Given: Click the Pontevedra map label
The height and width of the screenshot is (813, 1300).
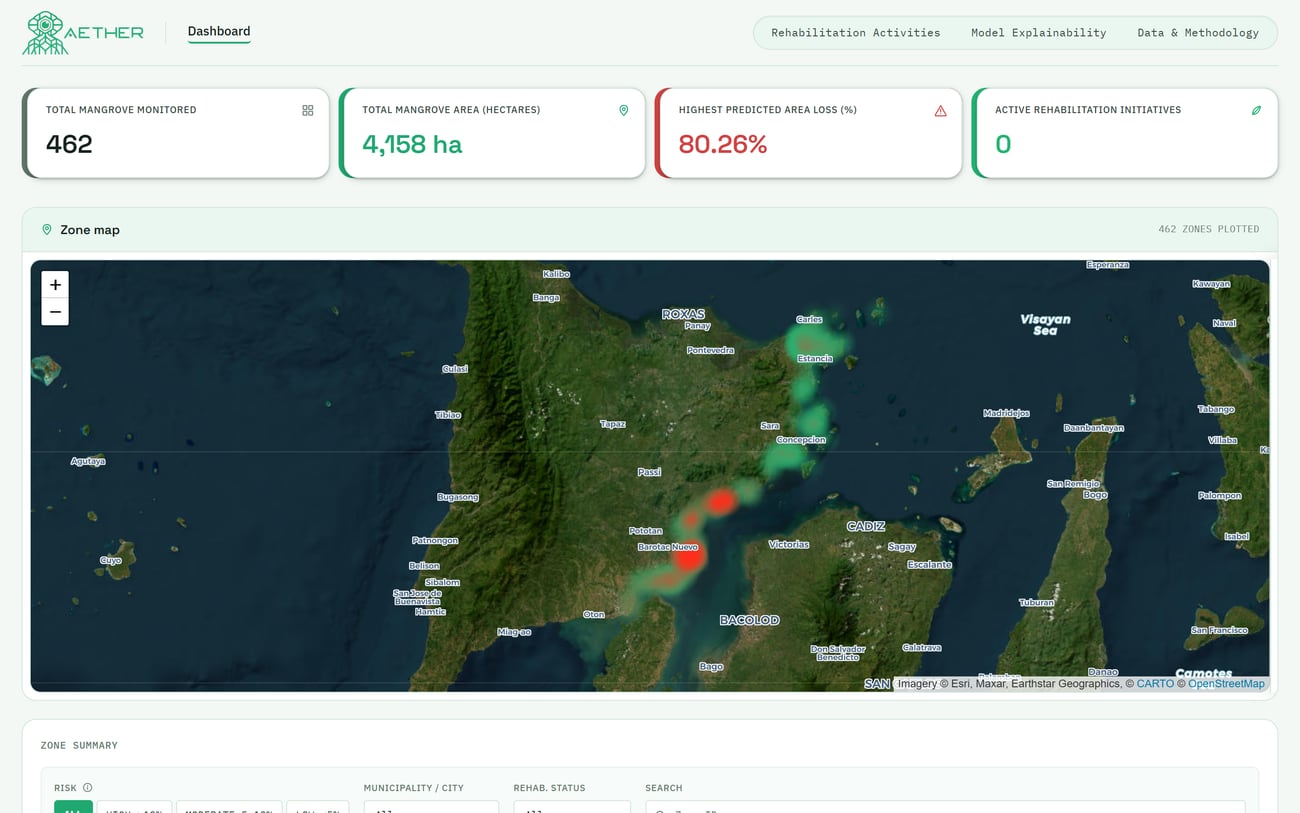Looking at the screenshot, I should coord(711,350).
